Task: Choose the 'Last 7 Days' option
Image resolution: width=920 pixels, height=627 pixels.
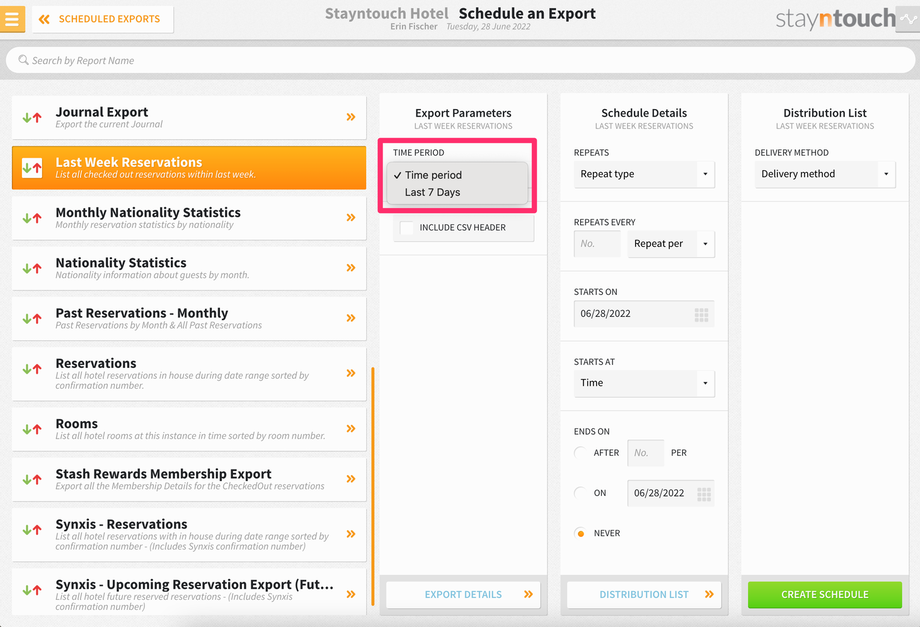Action: pyautogui.click(x=458, y=192)
